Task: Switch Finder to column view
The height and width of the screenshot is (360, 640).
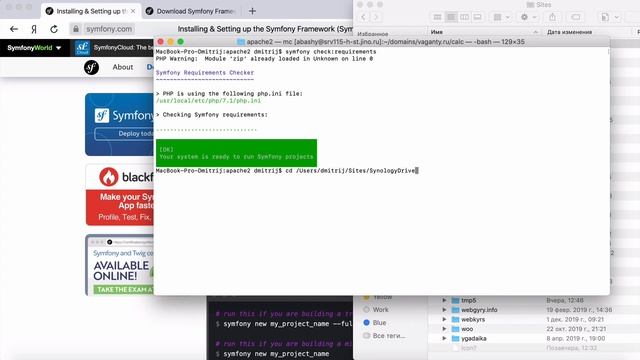Action: (464, 17)
